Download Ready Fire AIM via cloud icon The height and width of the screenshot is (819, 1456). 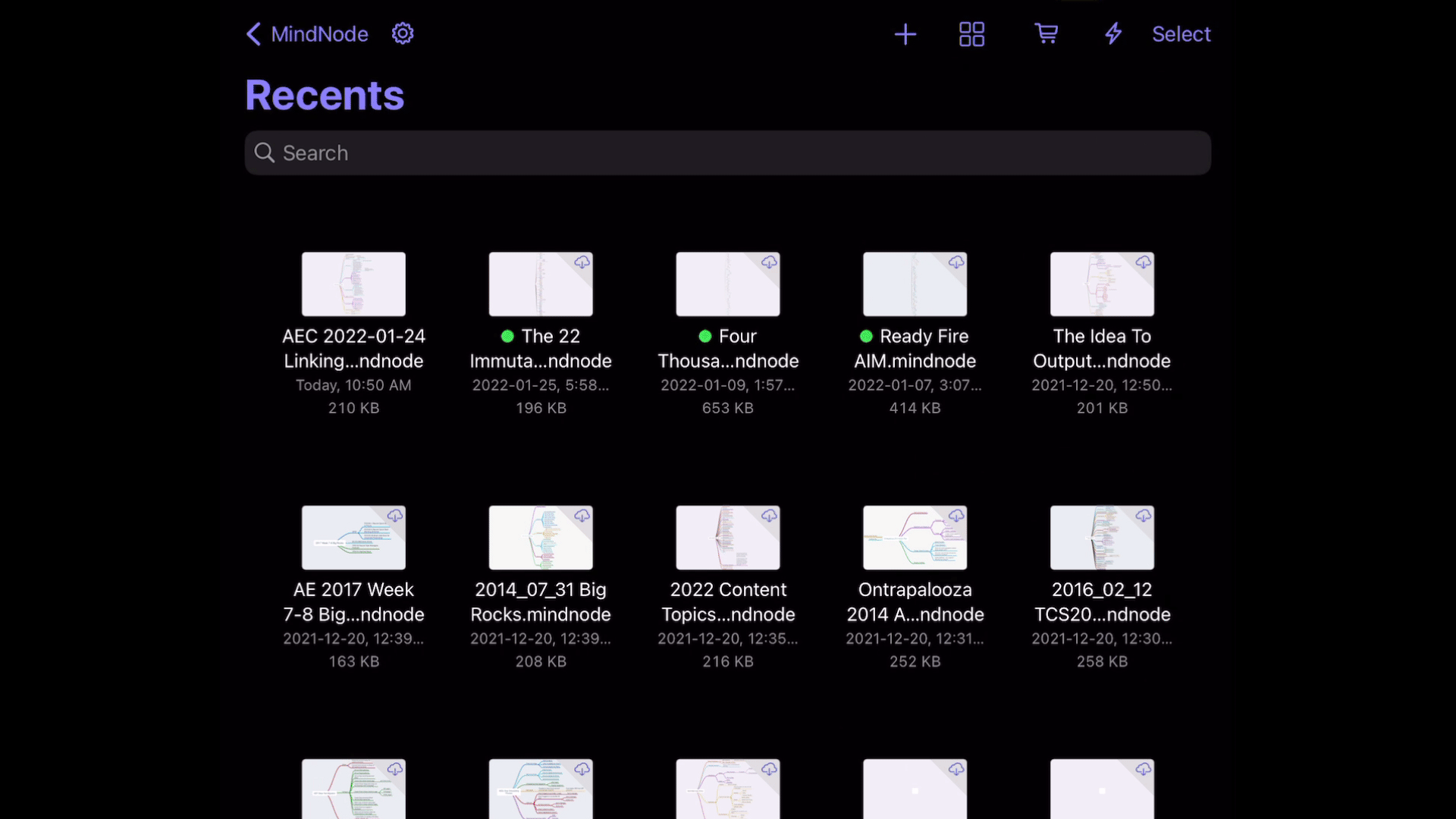[957, 262]
